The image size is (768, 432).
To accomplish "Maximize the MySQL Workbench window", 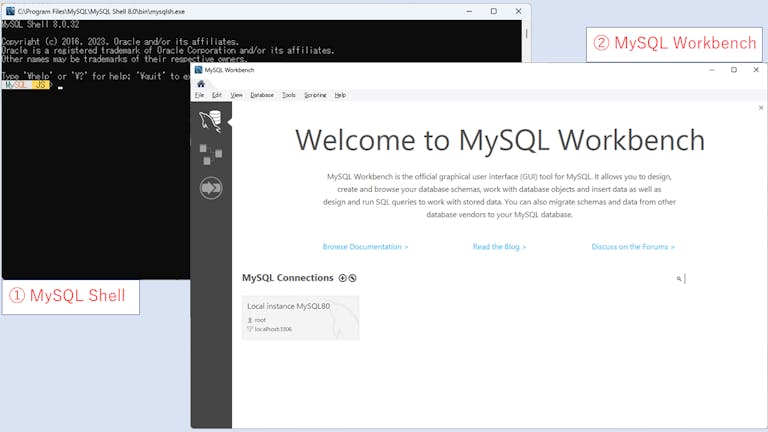I will 734,70.
